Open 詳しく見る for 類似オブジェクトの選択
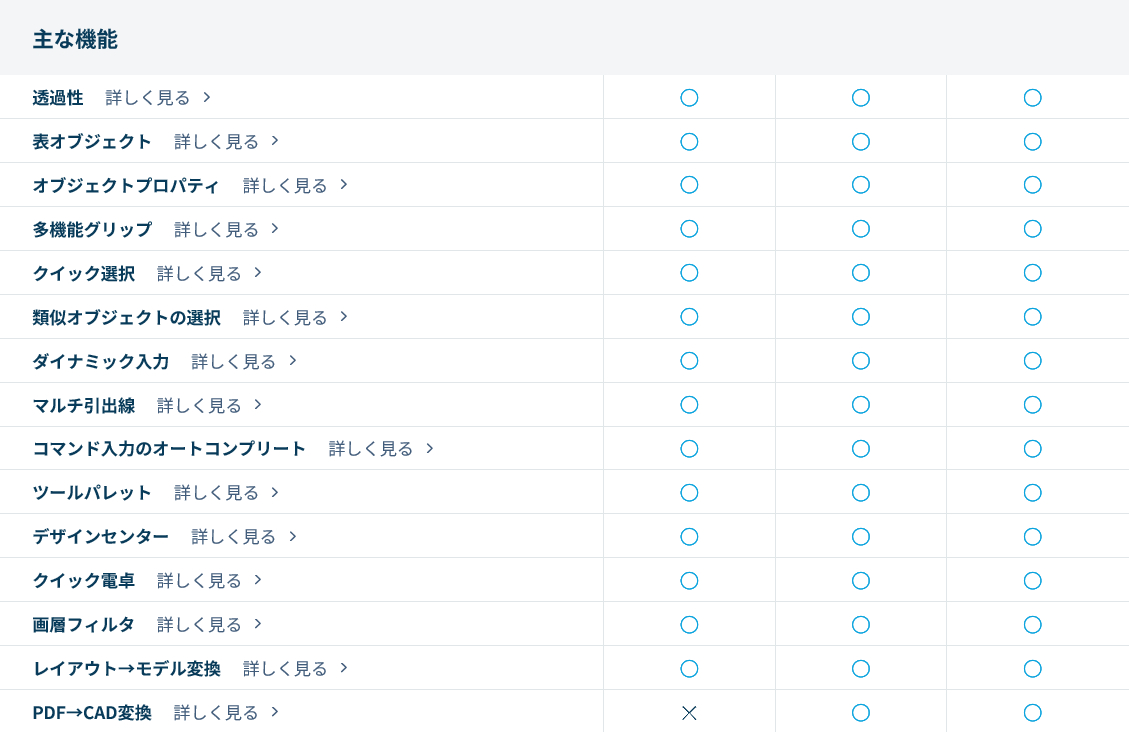The width and height of the screenshot is (1129, 732). tap(285, 317)
